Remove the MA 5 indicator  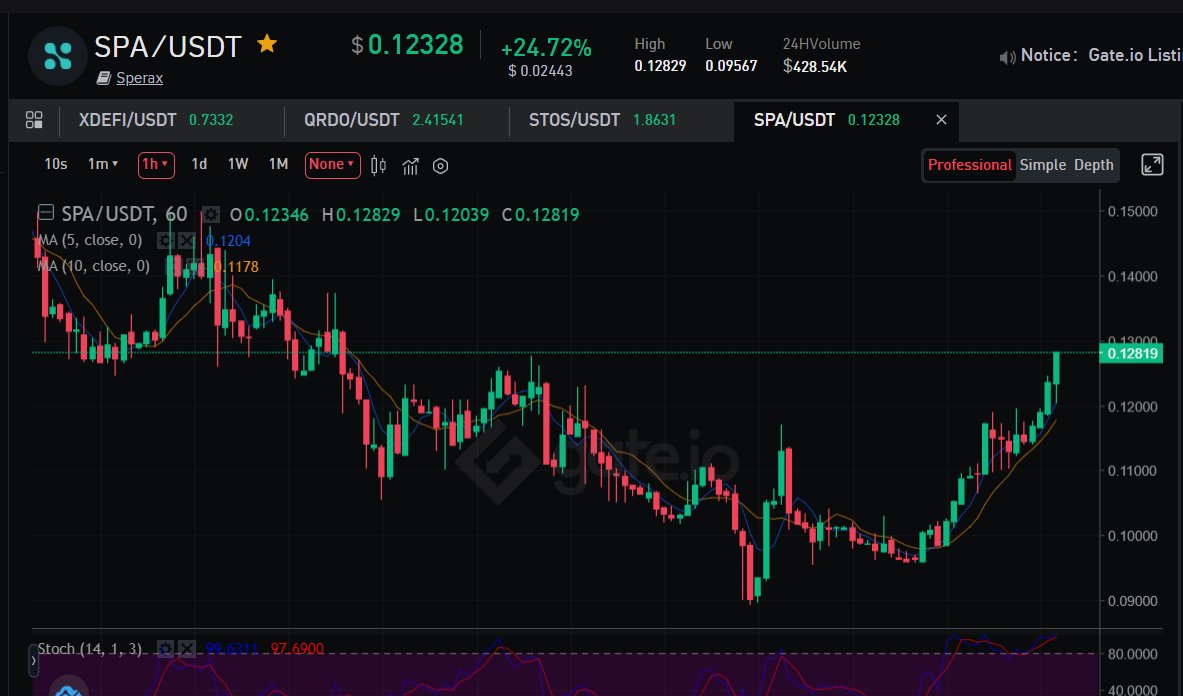point(186,241)
